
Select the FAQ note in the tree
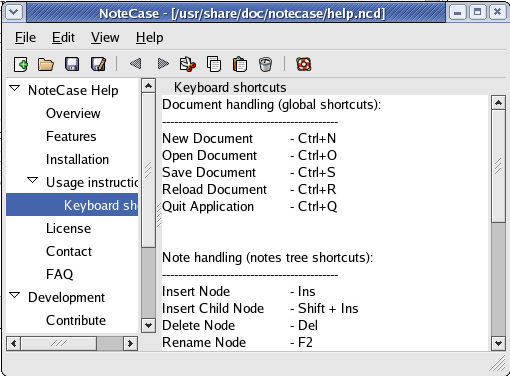60,274
